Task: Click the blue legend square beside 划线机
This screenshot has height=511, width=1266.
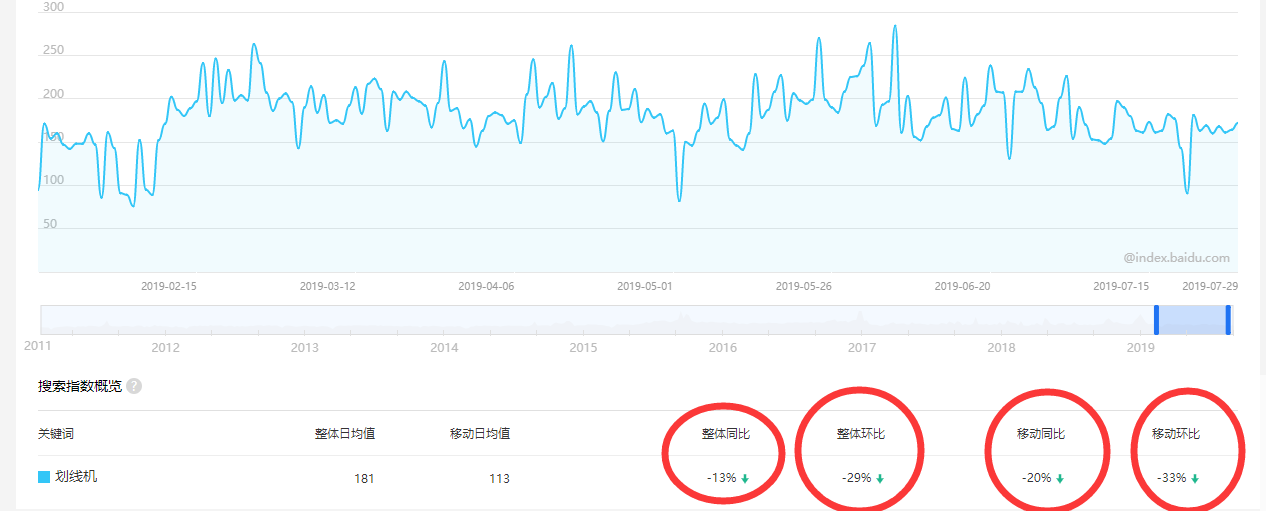Action: click(44, 477)
